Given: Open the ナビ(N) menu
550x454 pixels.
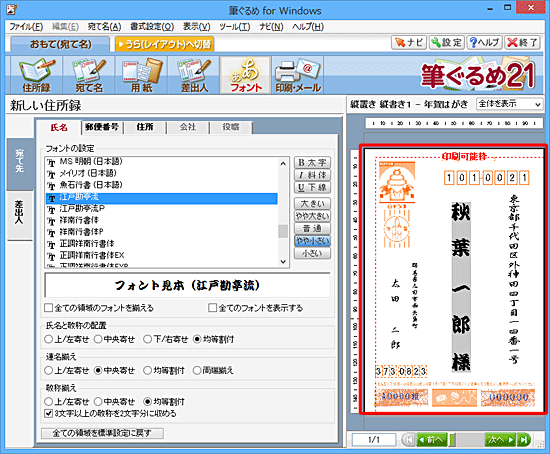Looking at the screenshot, I should 271,27.
